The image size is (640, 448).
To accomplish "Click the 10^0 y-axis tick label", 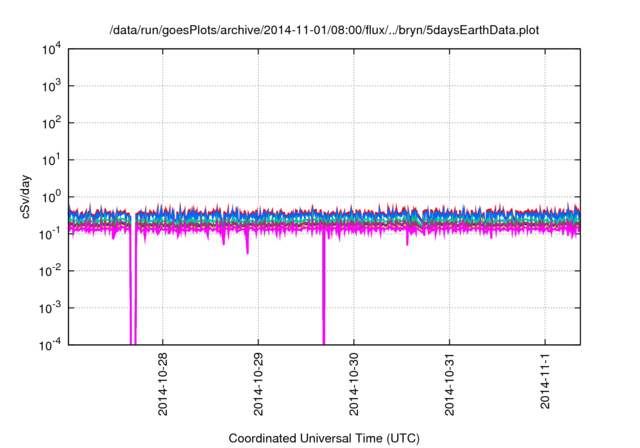I will click(52, 197).
